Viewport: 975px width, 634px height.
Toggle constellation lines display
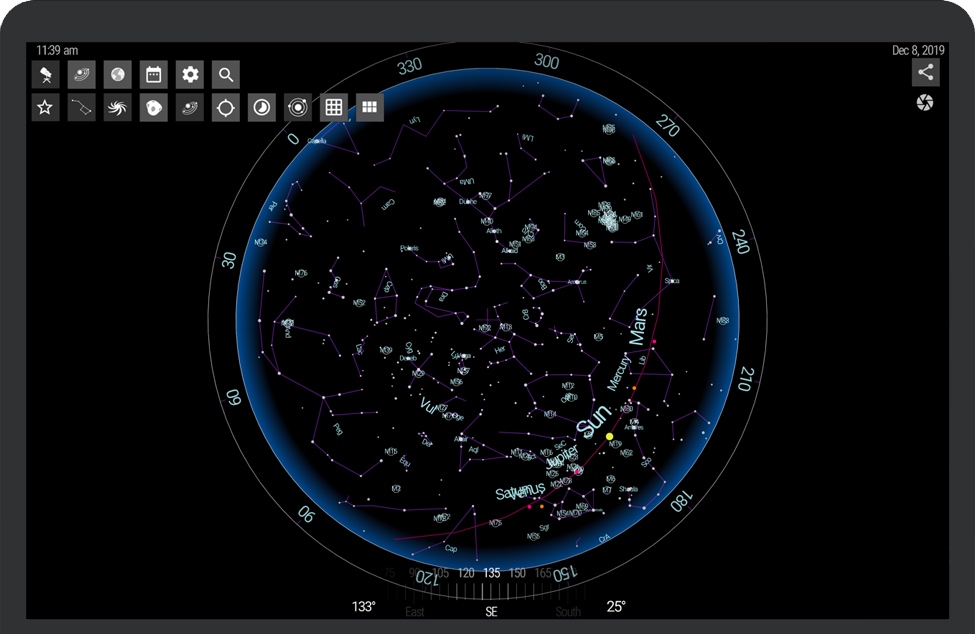[81, 108]
